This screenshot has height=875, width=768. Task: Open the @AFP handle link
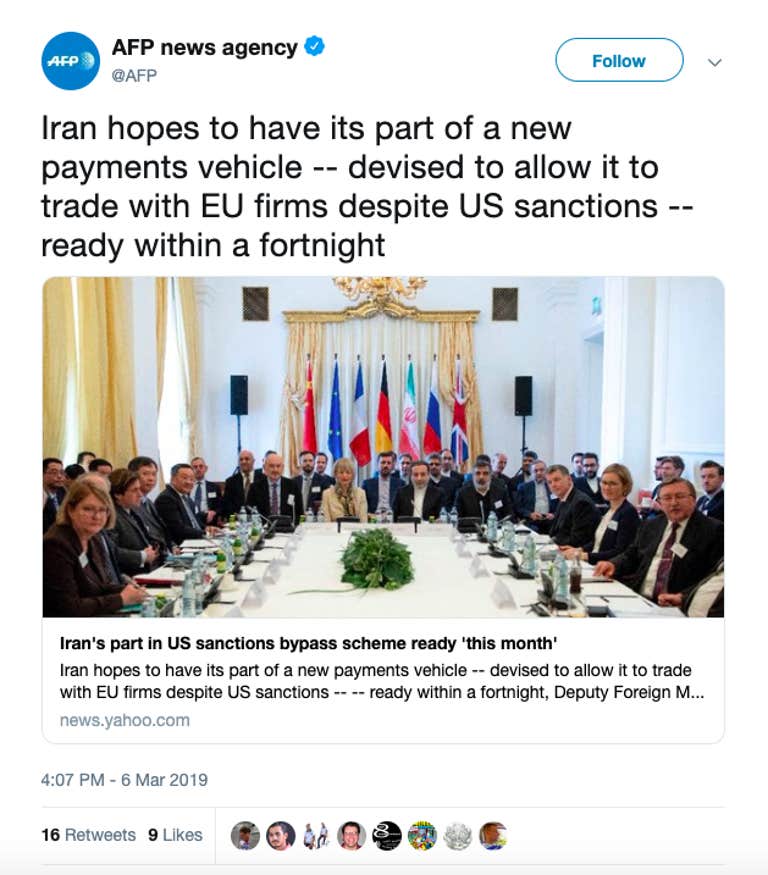134,75
